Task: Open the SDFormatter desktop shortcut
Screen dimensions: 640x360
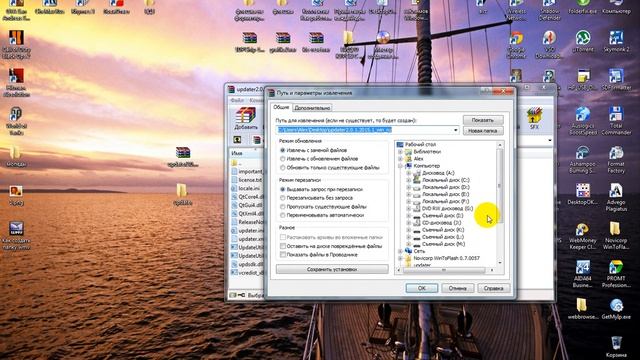Action: (x=616, y=80)
